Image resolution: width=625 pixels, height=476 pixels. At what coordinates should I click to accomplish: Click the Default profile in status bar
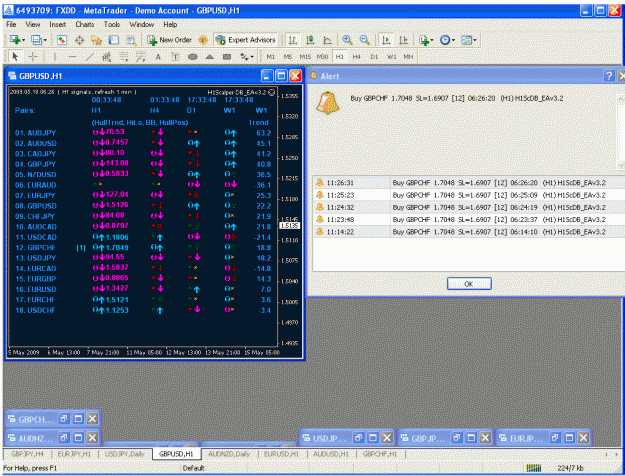(193, 468)
